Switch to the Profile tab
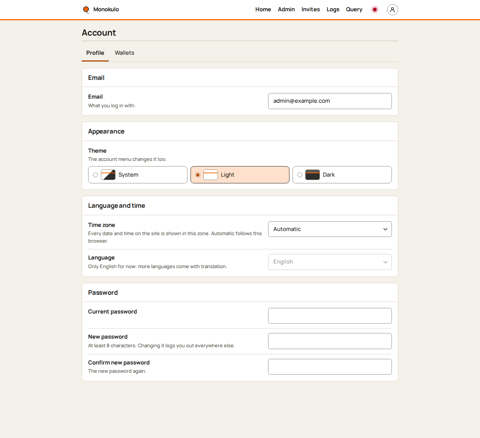 click(x=95, y=53)
